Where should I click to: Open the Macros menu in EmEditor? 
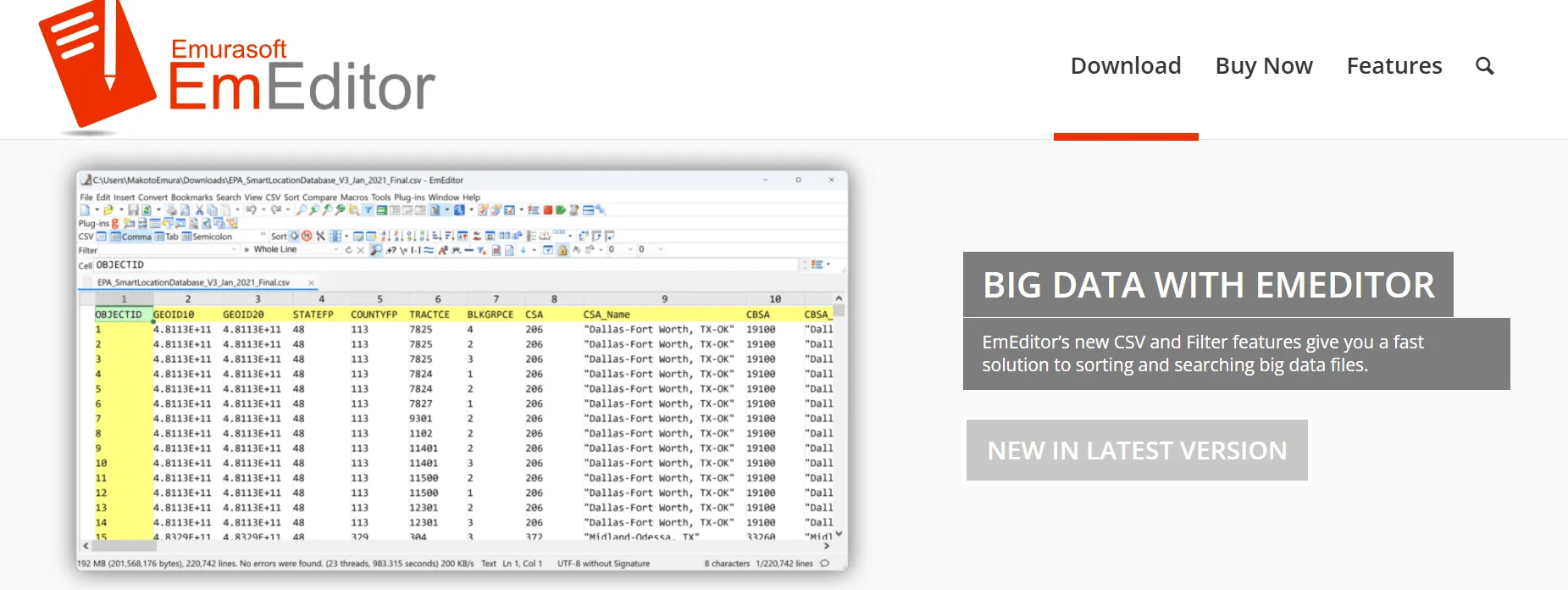tap(354, 197)
